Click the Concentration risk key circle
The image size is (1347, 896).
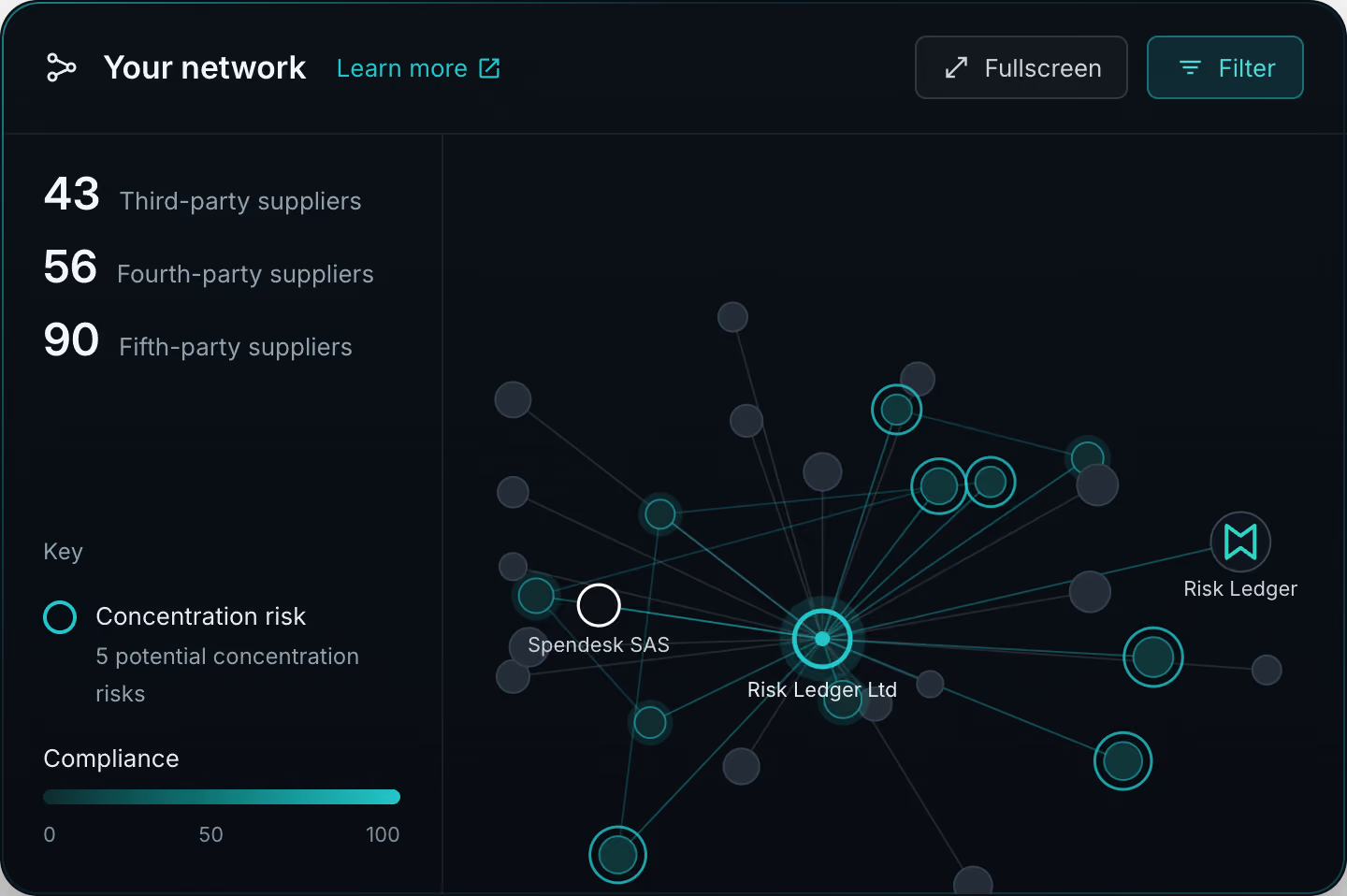(x=60, y=617)
